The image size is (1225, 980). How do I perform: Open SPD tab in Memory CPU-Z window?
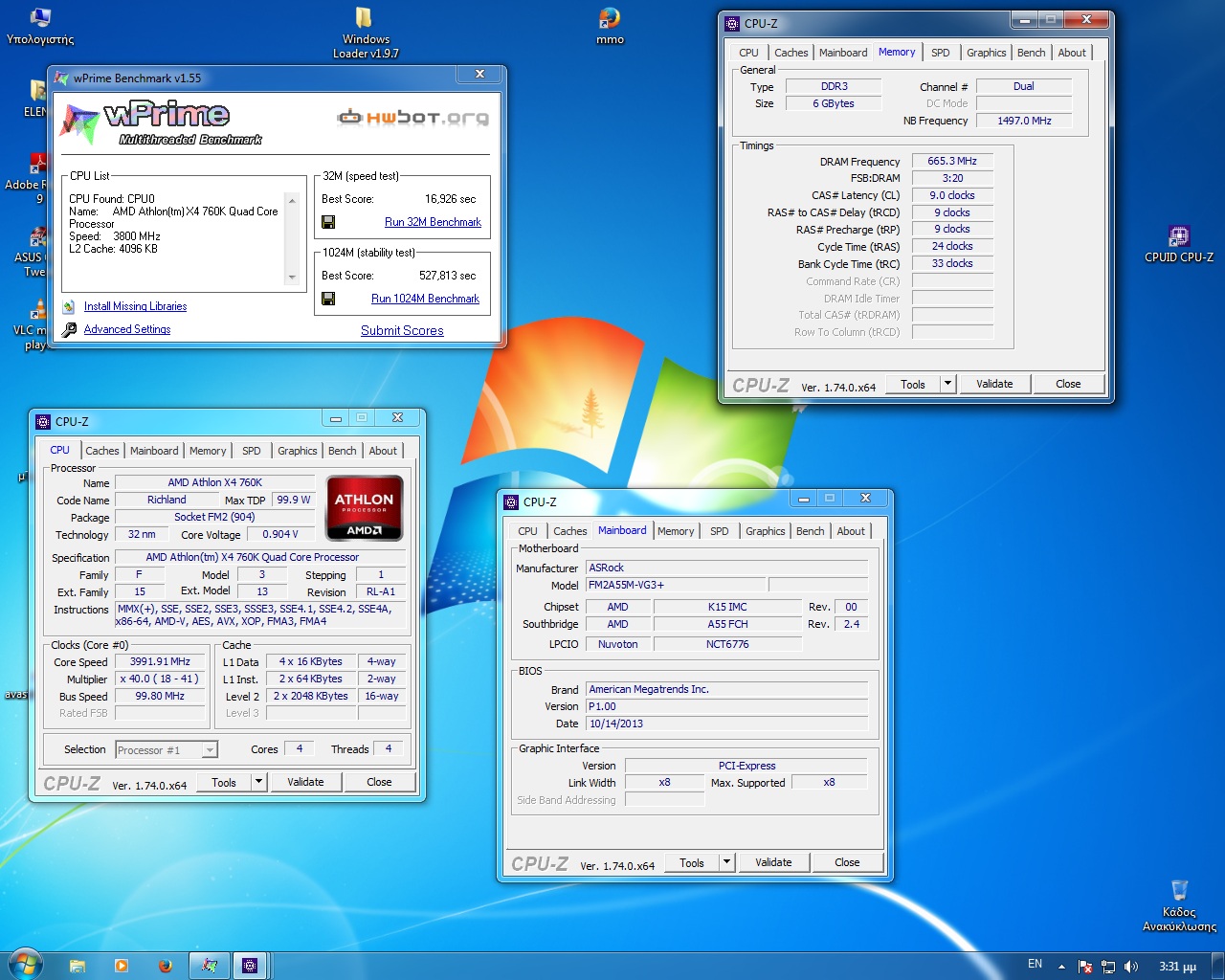click(x=941, y=53)
